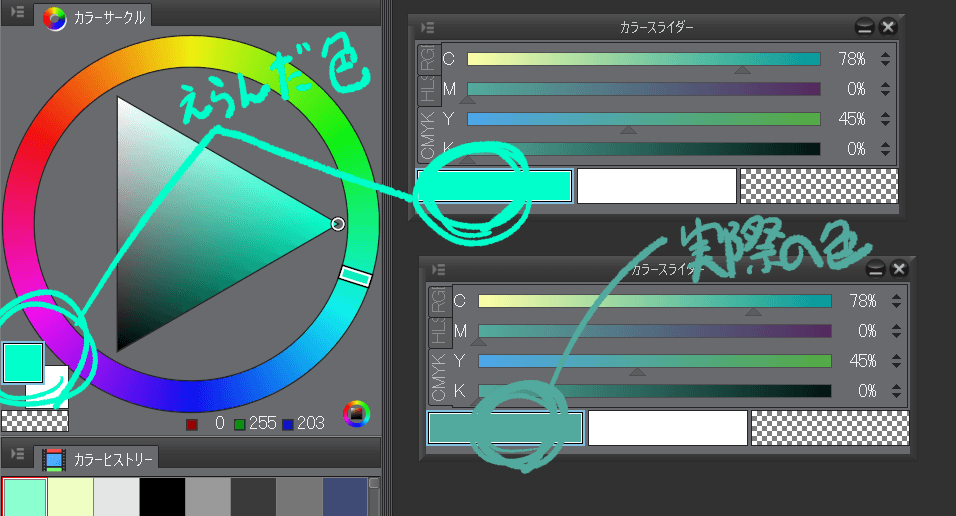Adjust the M slider in upper panel
The image size is (956, 516).
(644, 89)
